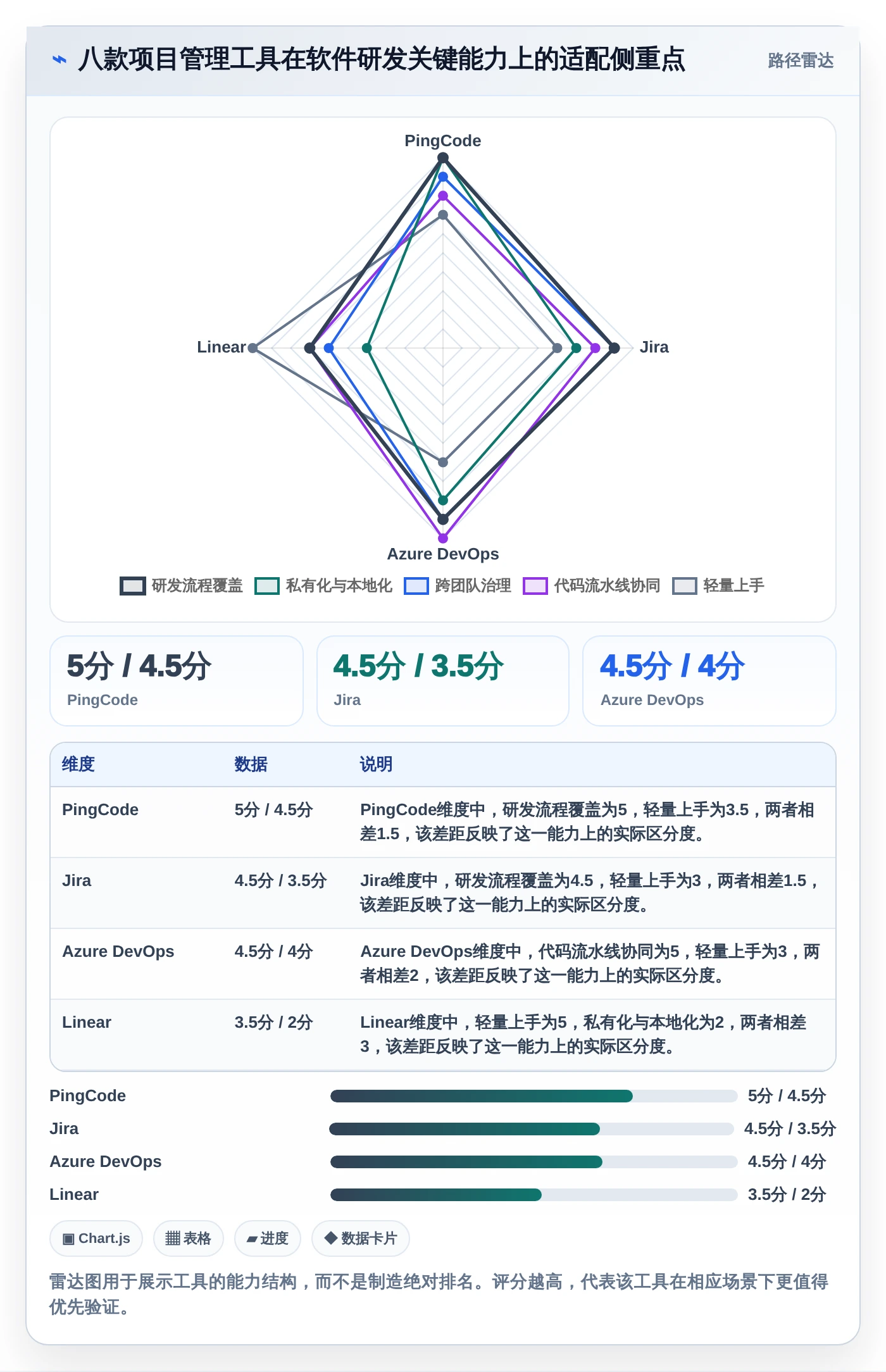Select the 路径雷达 label in header
The height and width of the screenshot is (1372, 886).
coord(801,61)
